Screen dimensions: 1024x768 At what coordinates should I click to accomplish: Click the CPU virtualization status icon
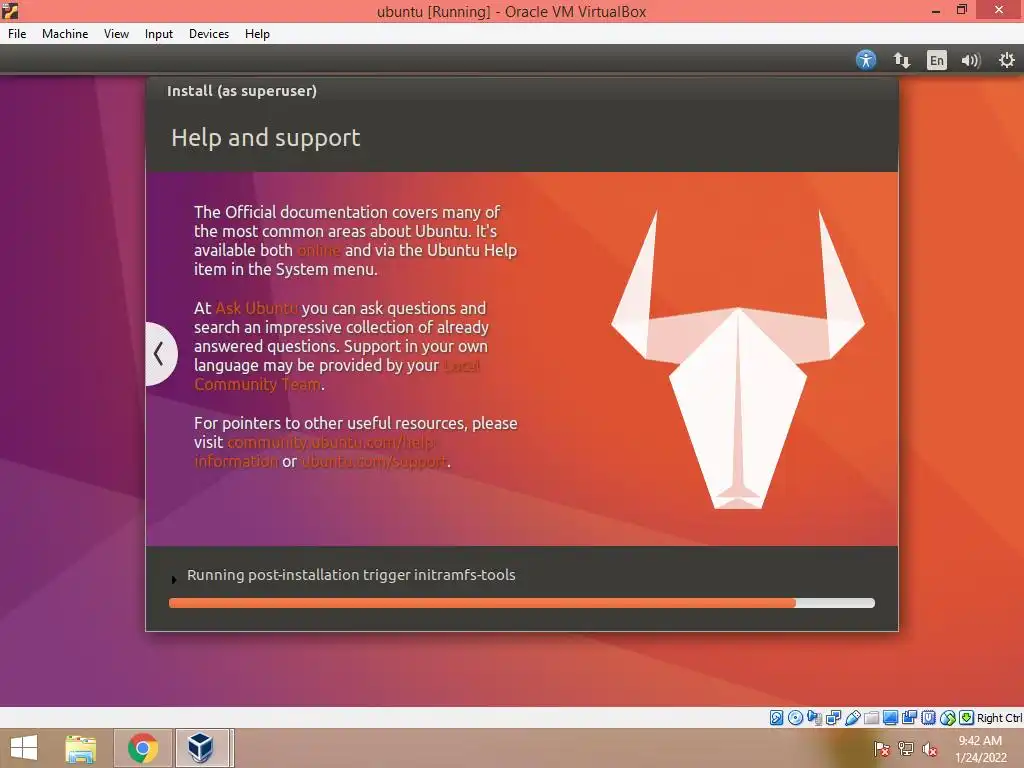(929, 718)
